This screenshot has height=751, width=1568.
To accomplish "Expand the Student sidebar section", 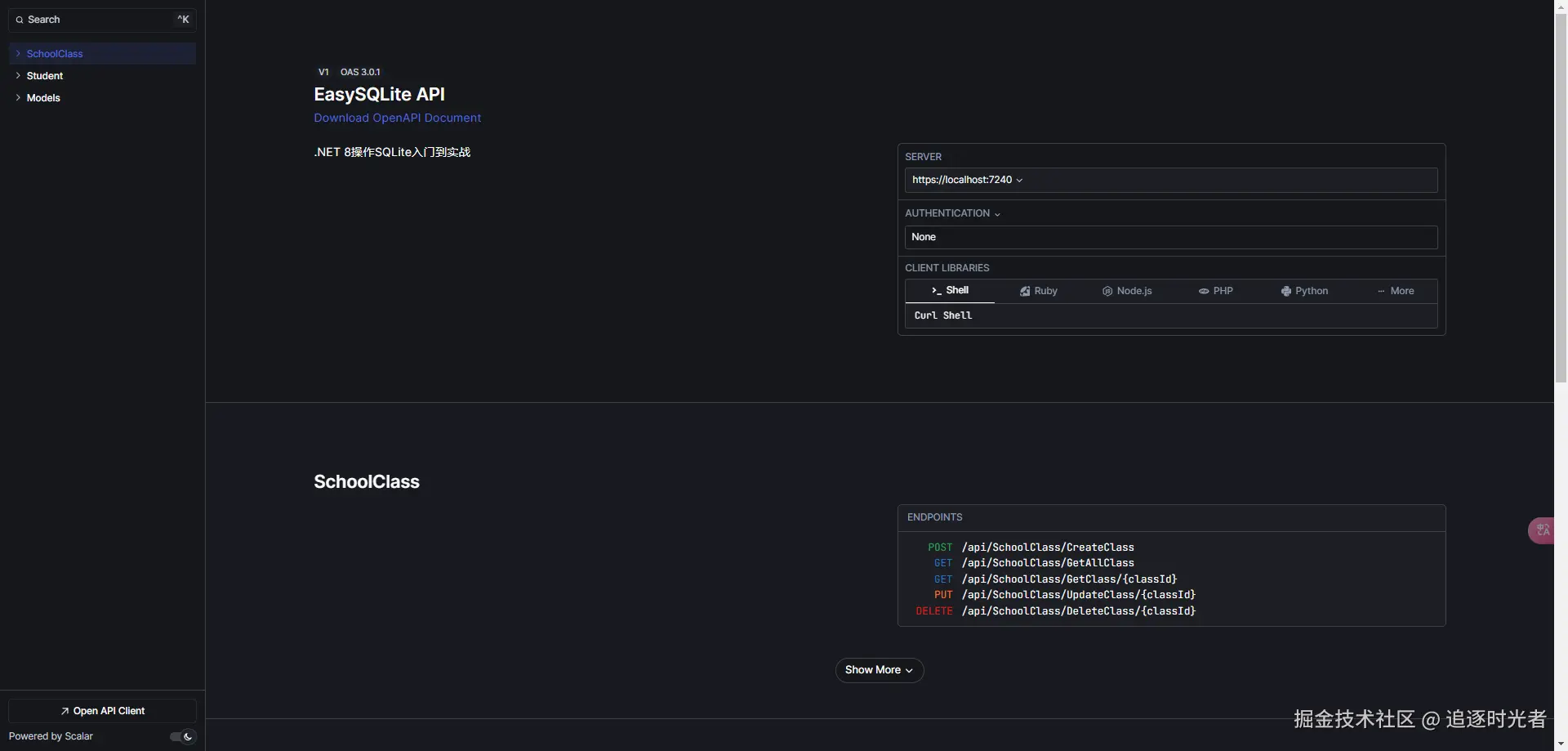I will tap(18, 76).
